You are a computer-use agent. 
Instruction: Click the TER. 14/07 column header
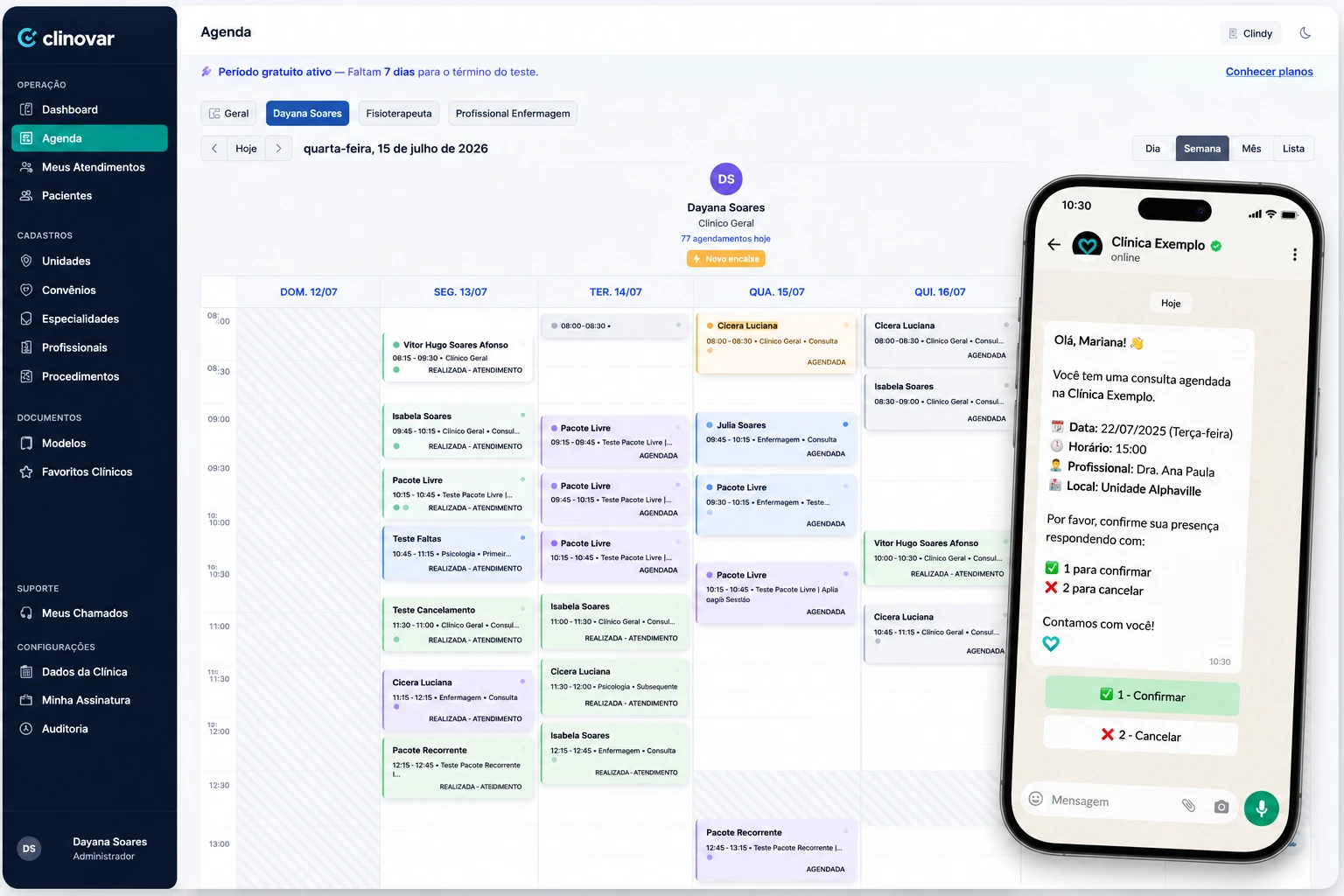615,292
